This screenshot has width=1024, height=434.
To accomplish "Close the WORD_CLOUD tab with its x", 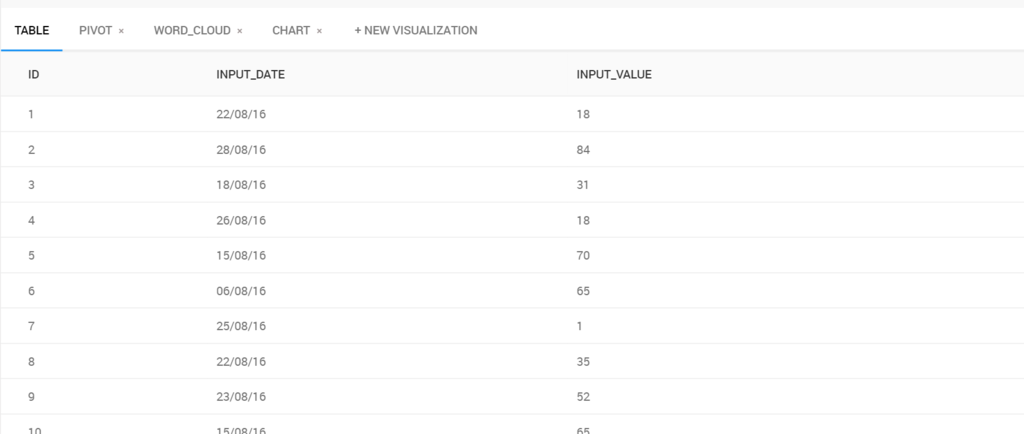I will [x=240, y=31].
